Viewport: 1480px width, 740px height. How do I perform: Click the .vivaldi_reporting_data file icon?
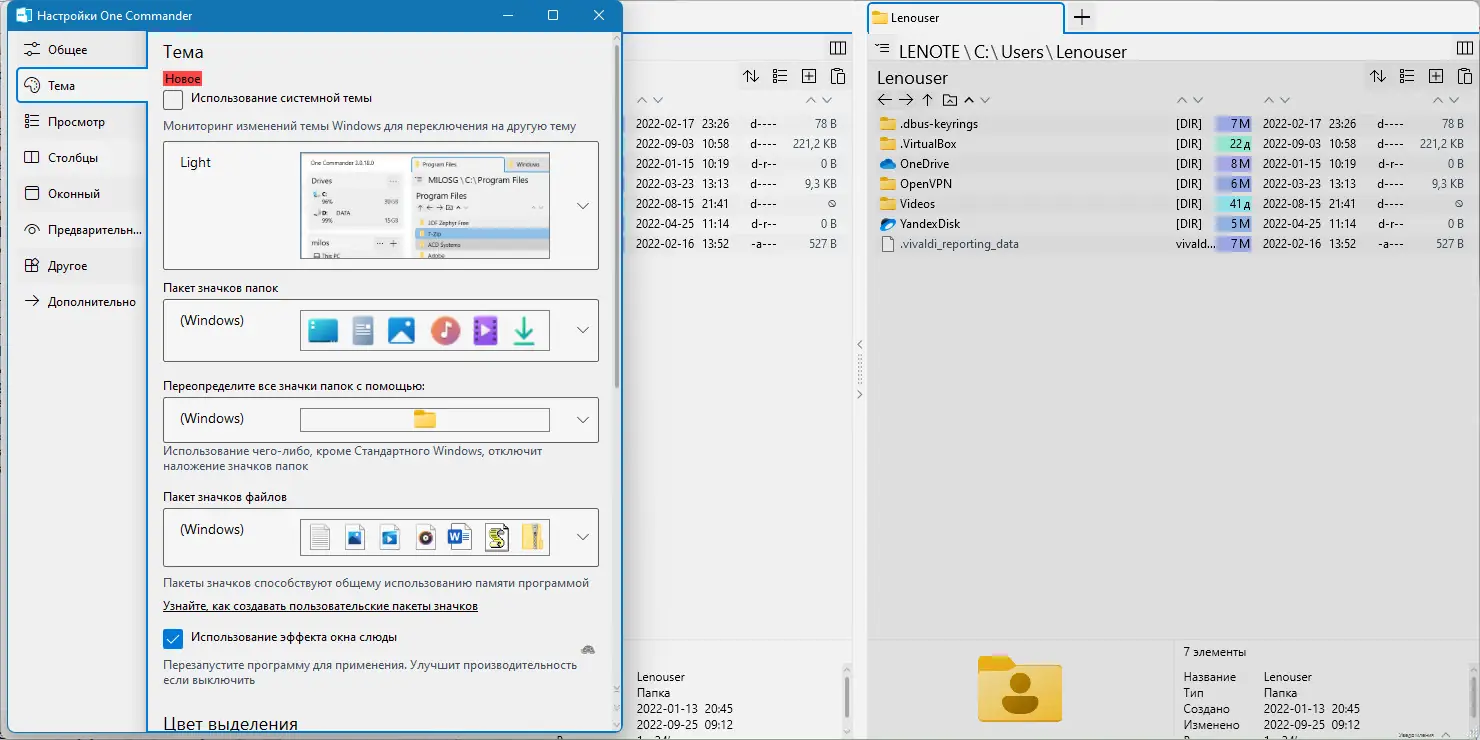(888, 244)
